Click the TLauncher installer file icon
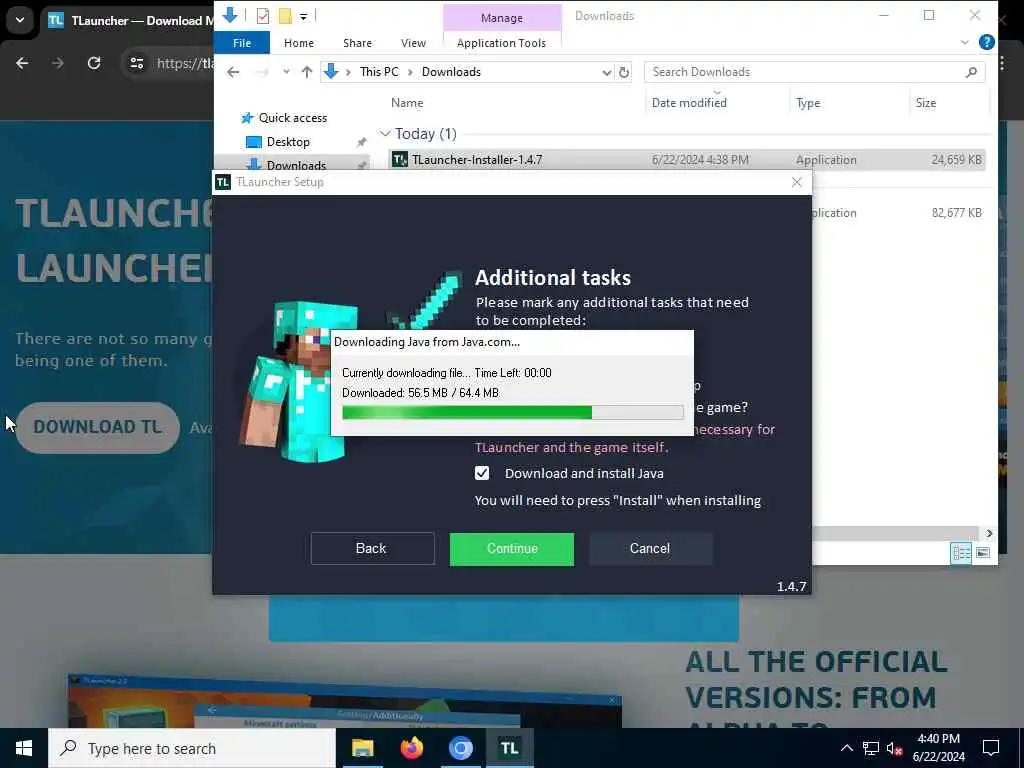This screenshot has width=1024, height=768. click(x=400, y=159)
